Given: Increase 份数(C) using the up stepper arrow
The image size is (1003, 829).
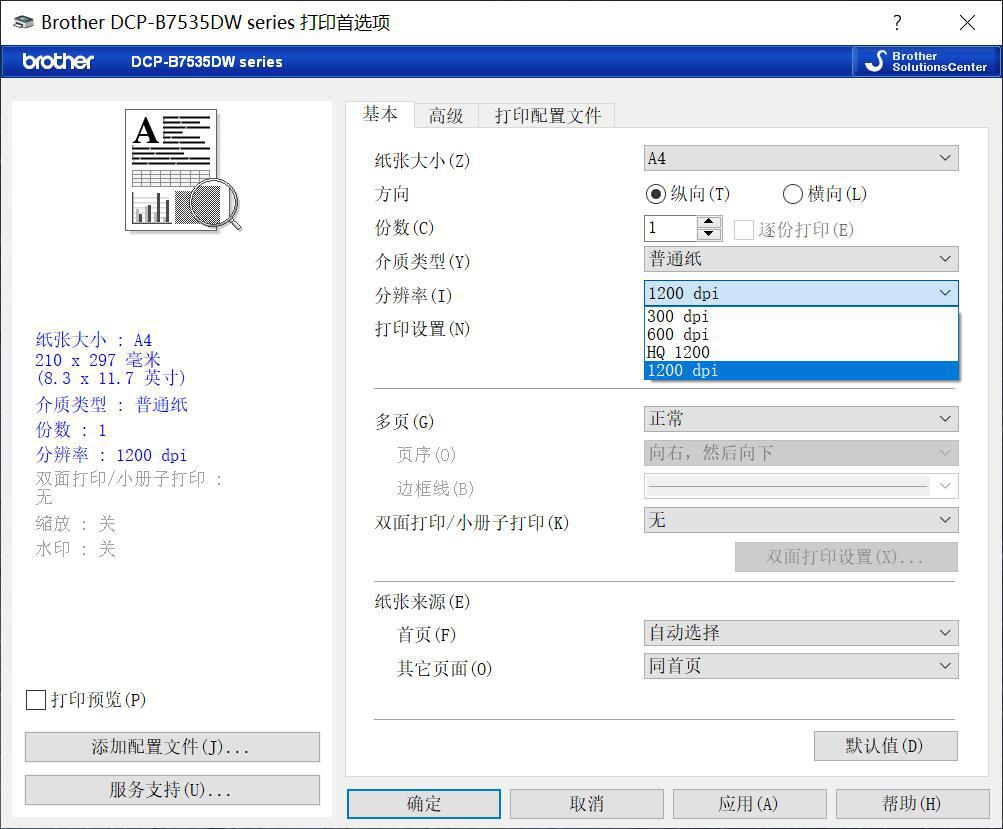Looking at the screenshot, I should (708, 222).
